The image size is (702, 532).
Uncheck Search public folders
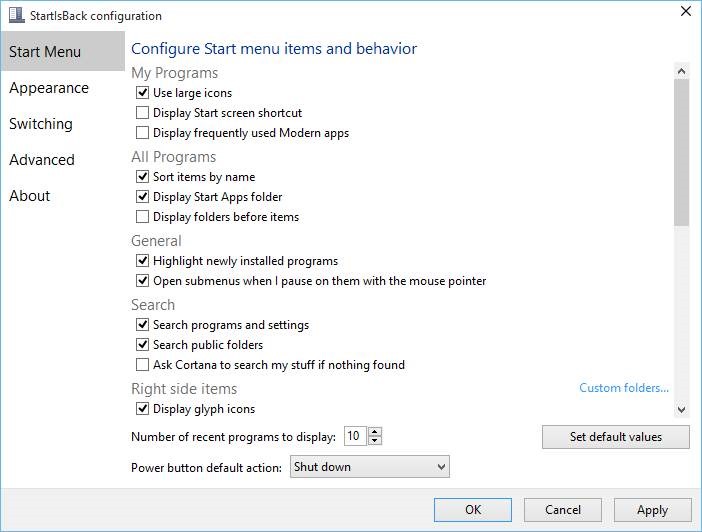(x=142, y=345)
